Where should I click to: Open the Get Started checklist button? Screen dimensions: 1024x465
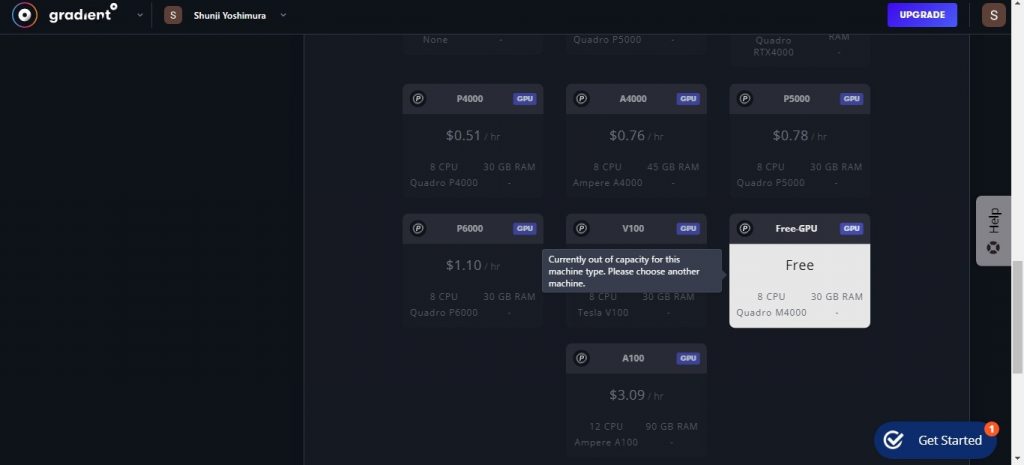click(935, 440)
